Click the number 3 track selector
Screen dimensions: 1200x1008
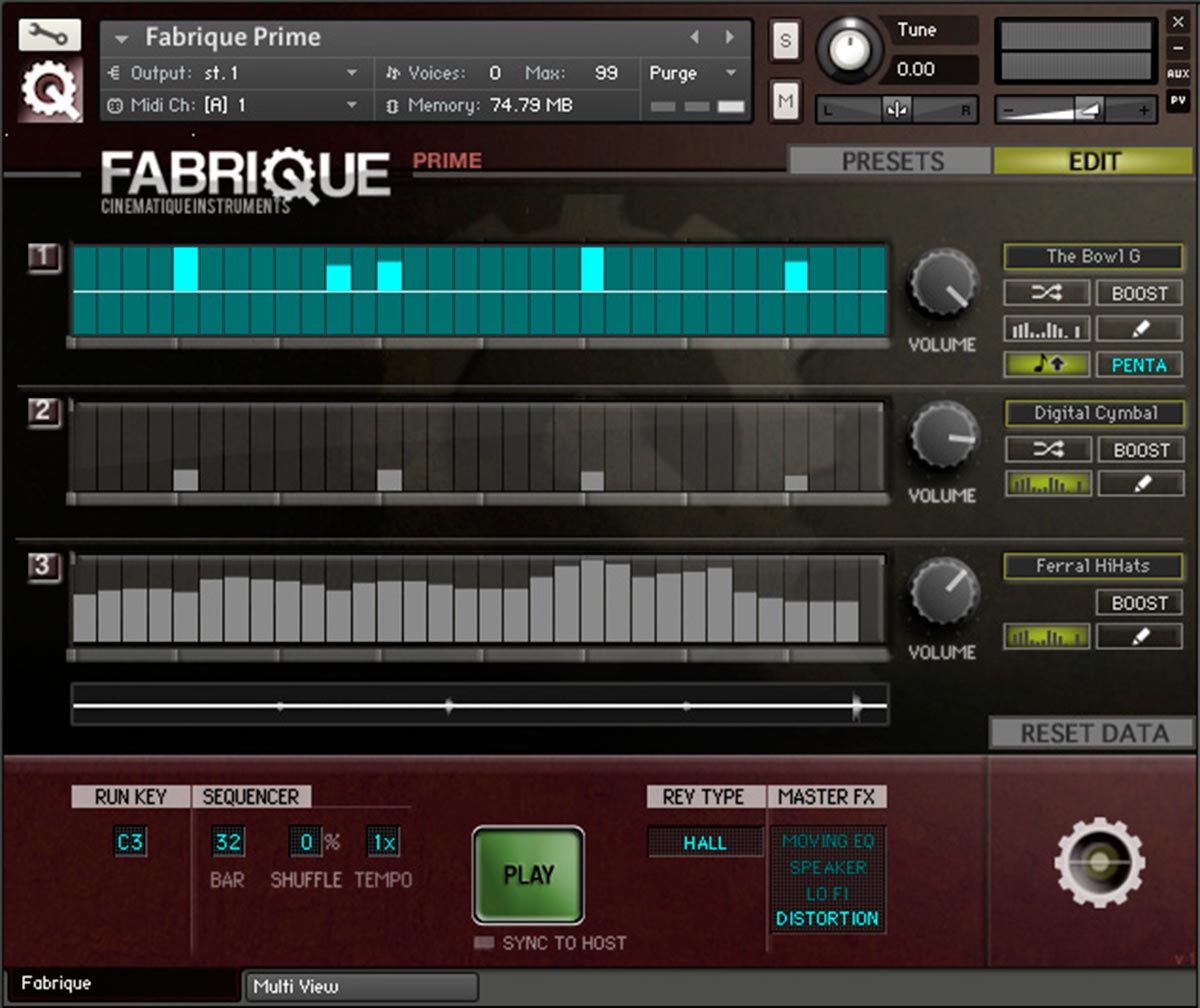[x=44, y=567]
